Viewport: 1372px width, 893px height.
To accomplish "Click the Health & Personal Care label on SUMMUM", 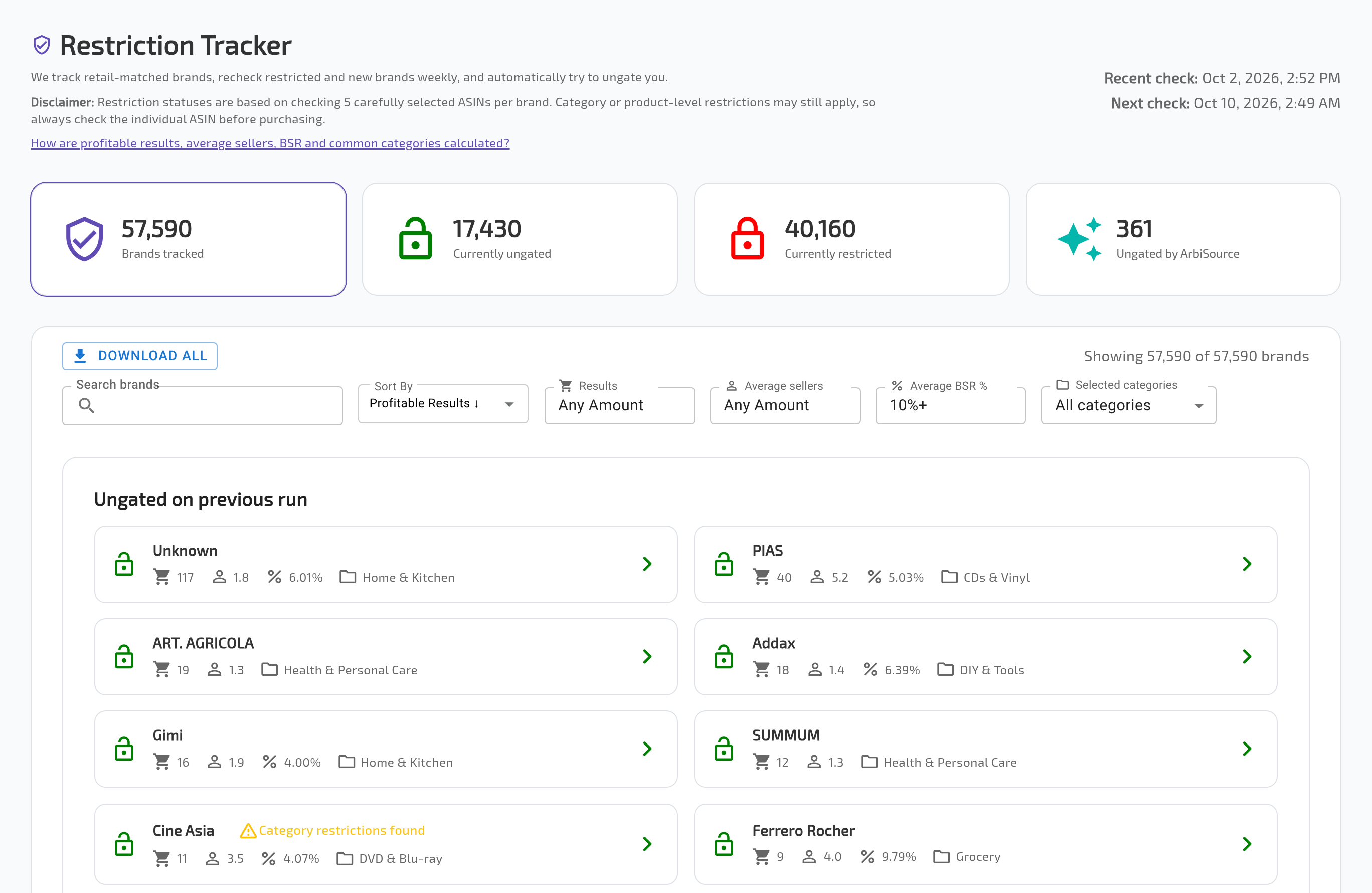I will [950, 762].
